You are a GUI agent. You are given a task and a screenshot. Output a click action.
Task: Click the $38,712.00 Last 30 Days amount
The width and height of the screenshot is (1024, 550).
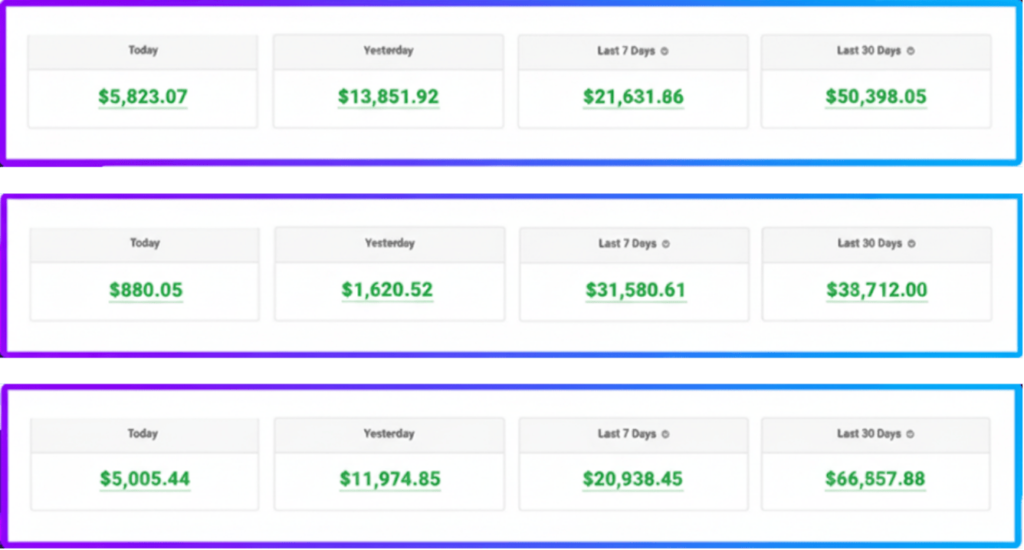pyautogui.click(x=876, y=289)
